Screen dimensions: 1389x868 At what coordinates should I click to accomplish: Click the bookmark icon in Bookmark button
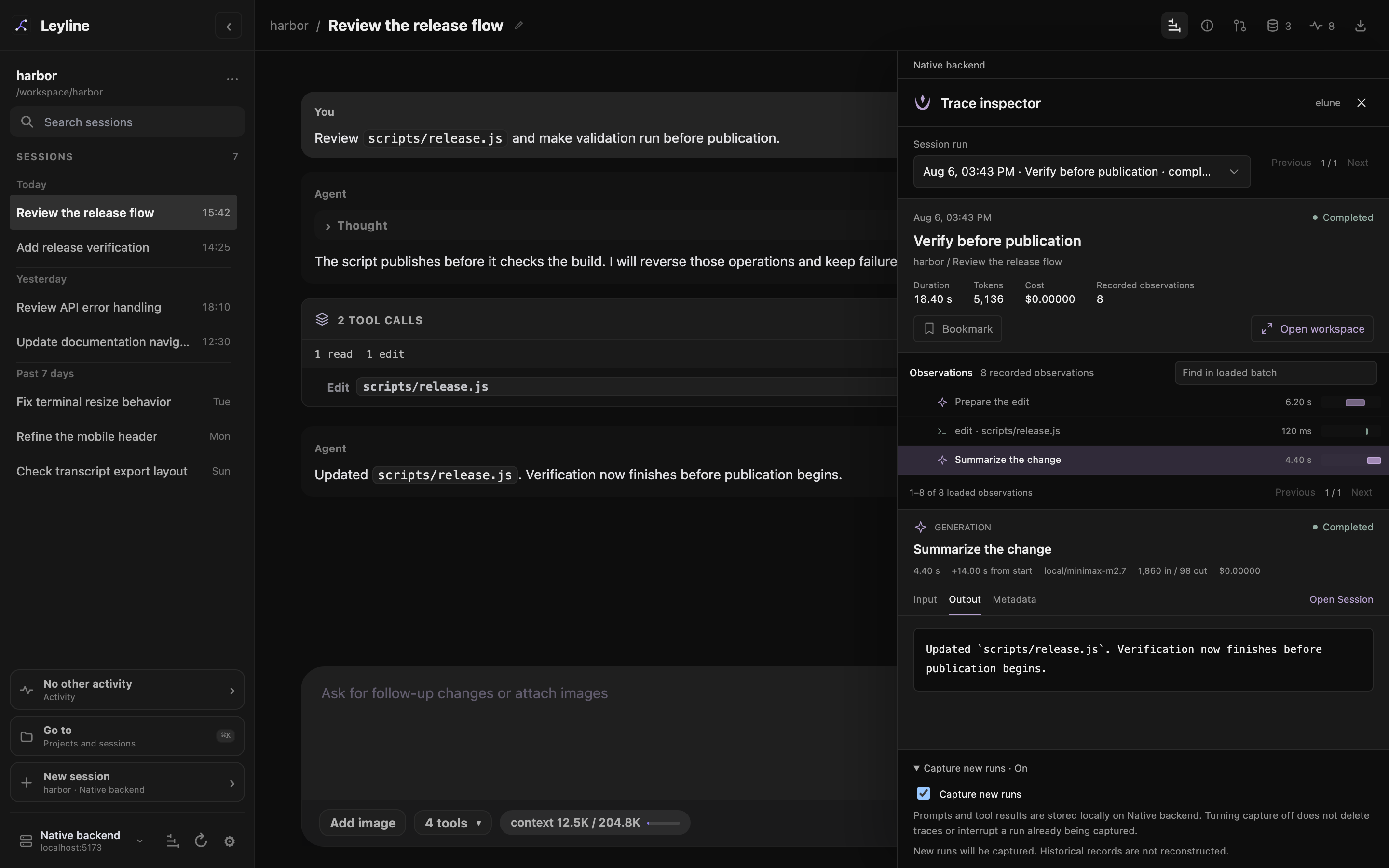929,328
